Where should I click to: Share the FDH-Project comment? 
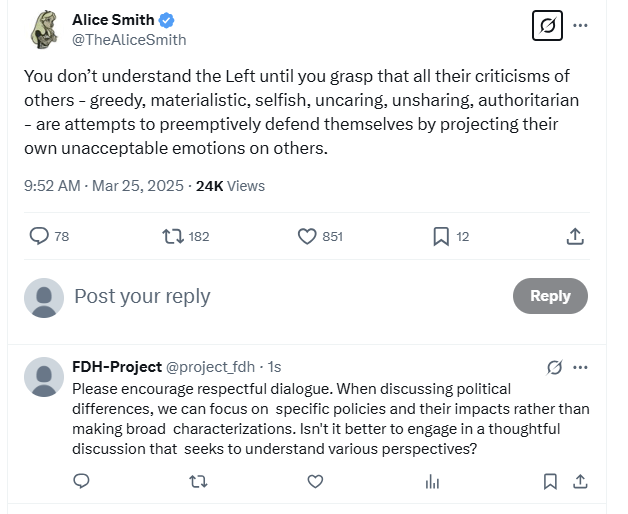pyautogui.click(x=577, y=482)
